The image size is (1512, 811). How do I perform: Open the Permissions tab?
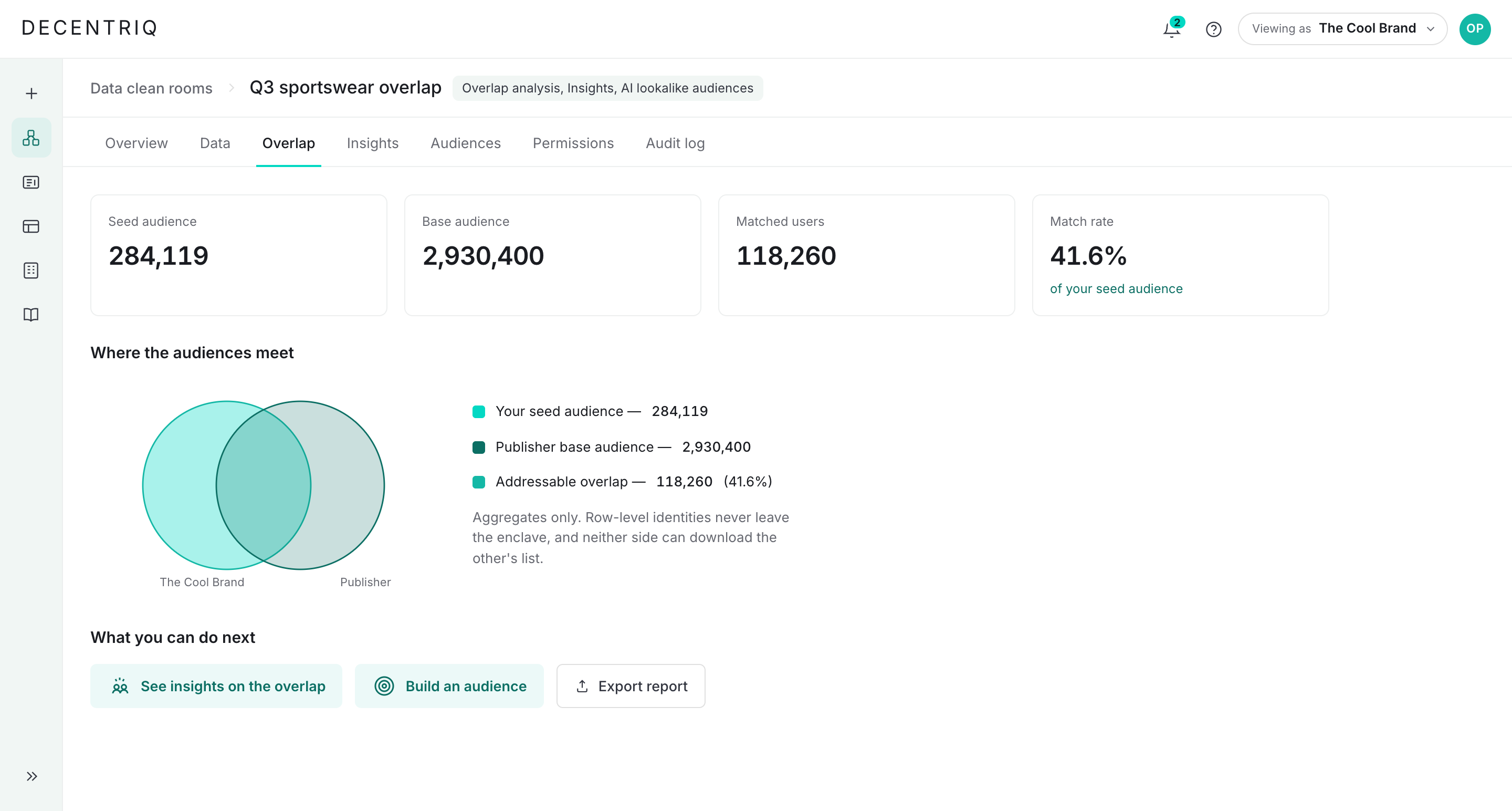(573, 143)
